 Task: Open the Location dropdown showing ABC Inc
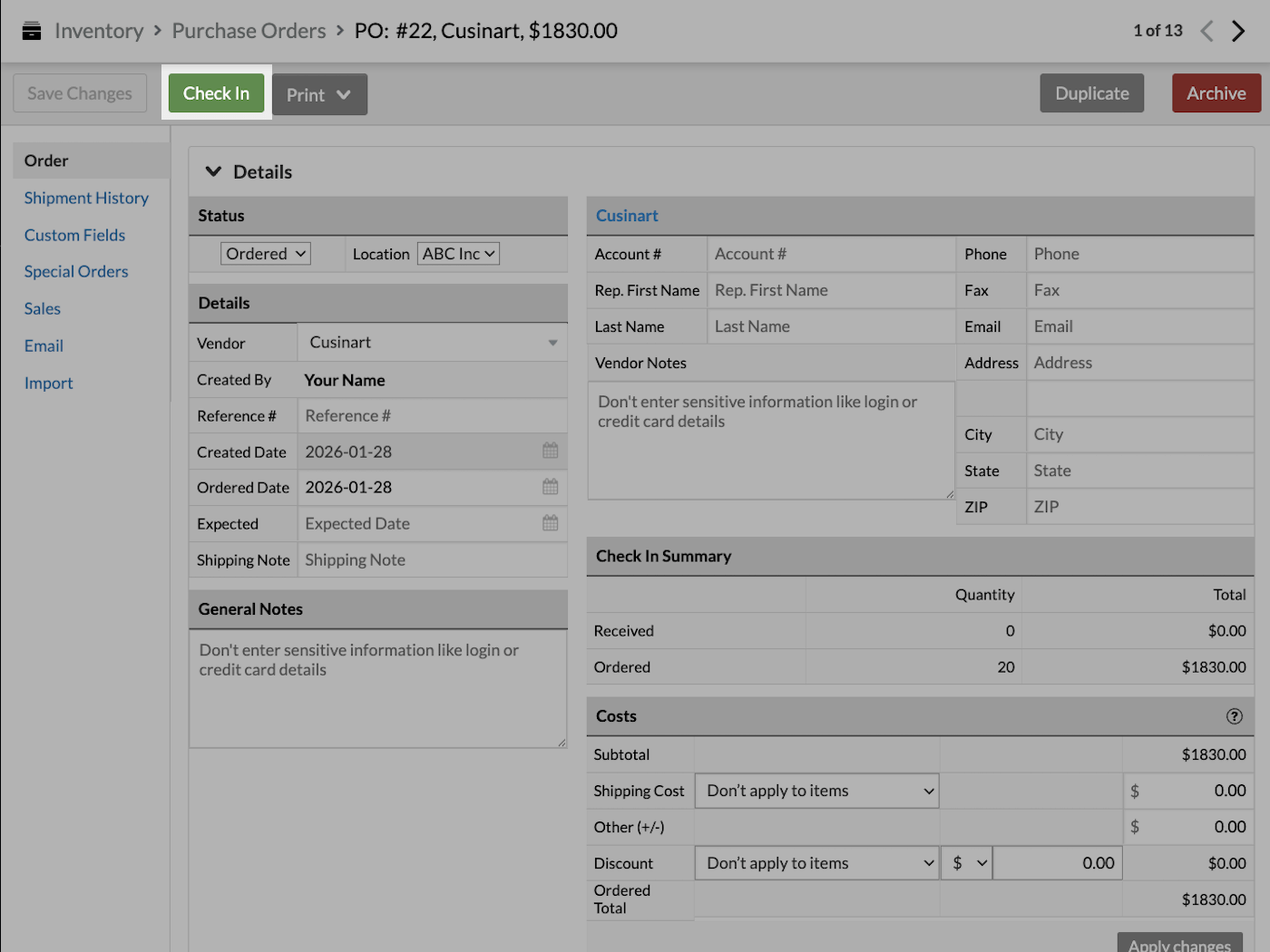(458, 253)
